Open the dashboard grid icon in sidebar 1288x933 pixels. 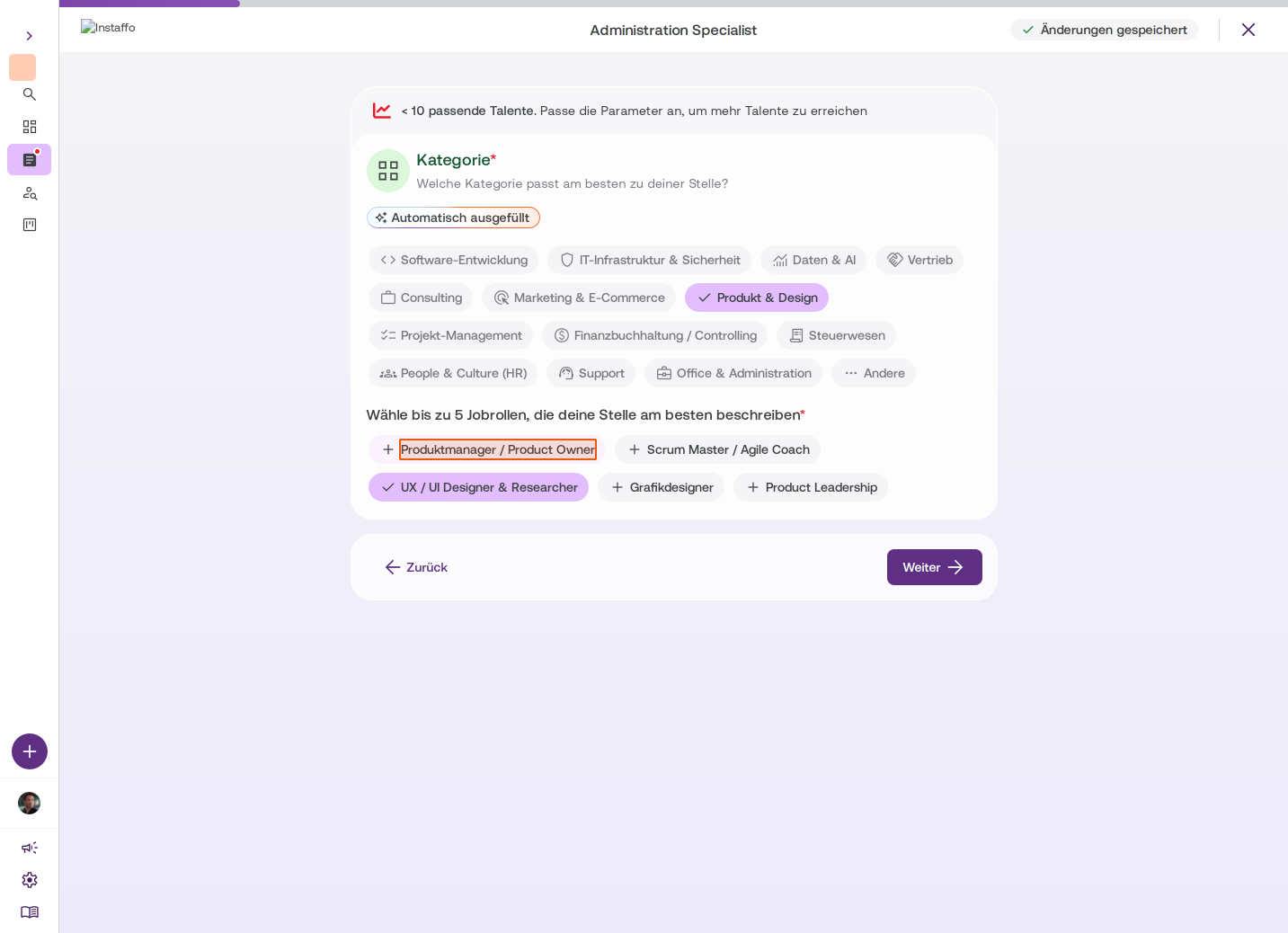click(x=29, y=127)
